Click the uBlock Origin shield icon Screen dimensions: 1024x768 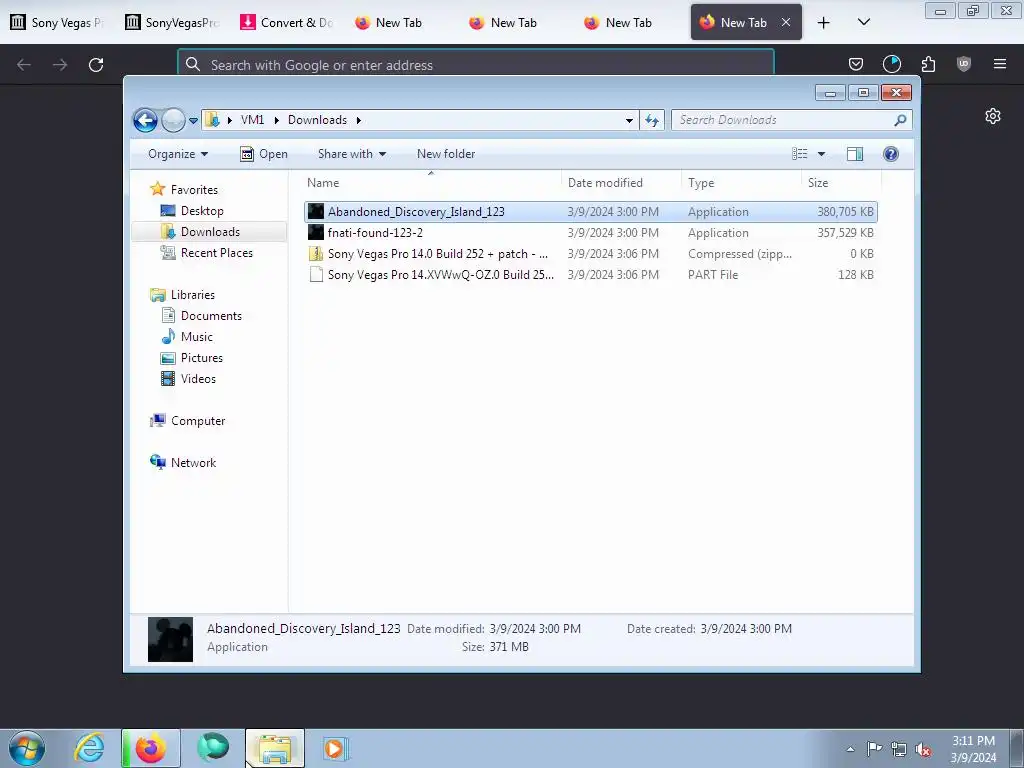click(964, 64)
